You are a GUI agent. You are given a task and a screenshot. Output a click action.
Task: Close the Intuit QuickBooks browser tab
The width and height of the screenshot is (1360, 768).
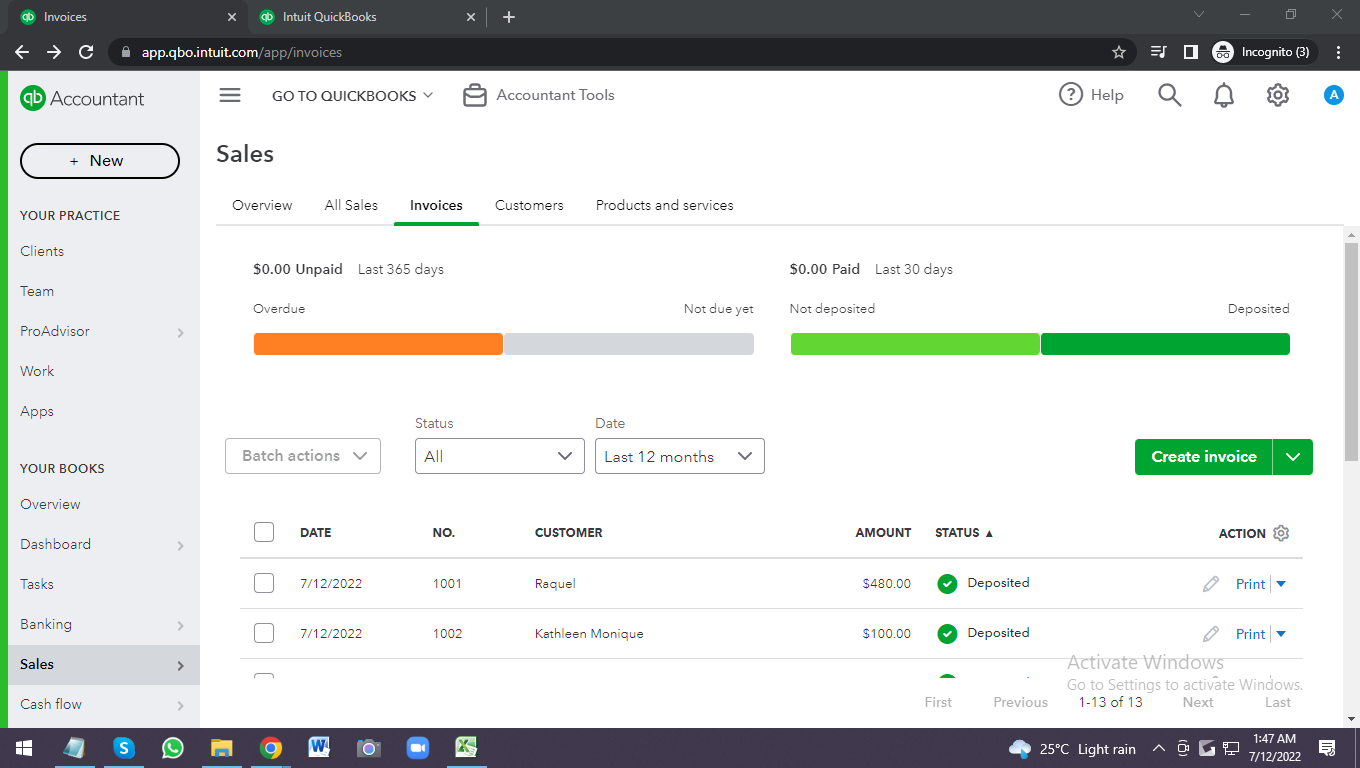pos(470,17)
